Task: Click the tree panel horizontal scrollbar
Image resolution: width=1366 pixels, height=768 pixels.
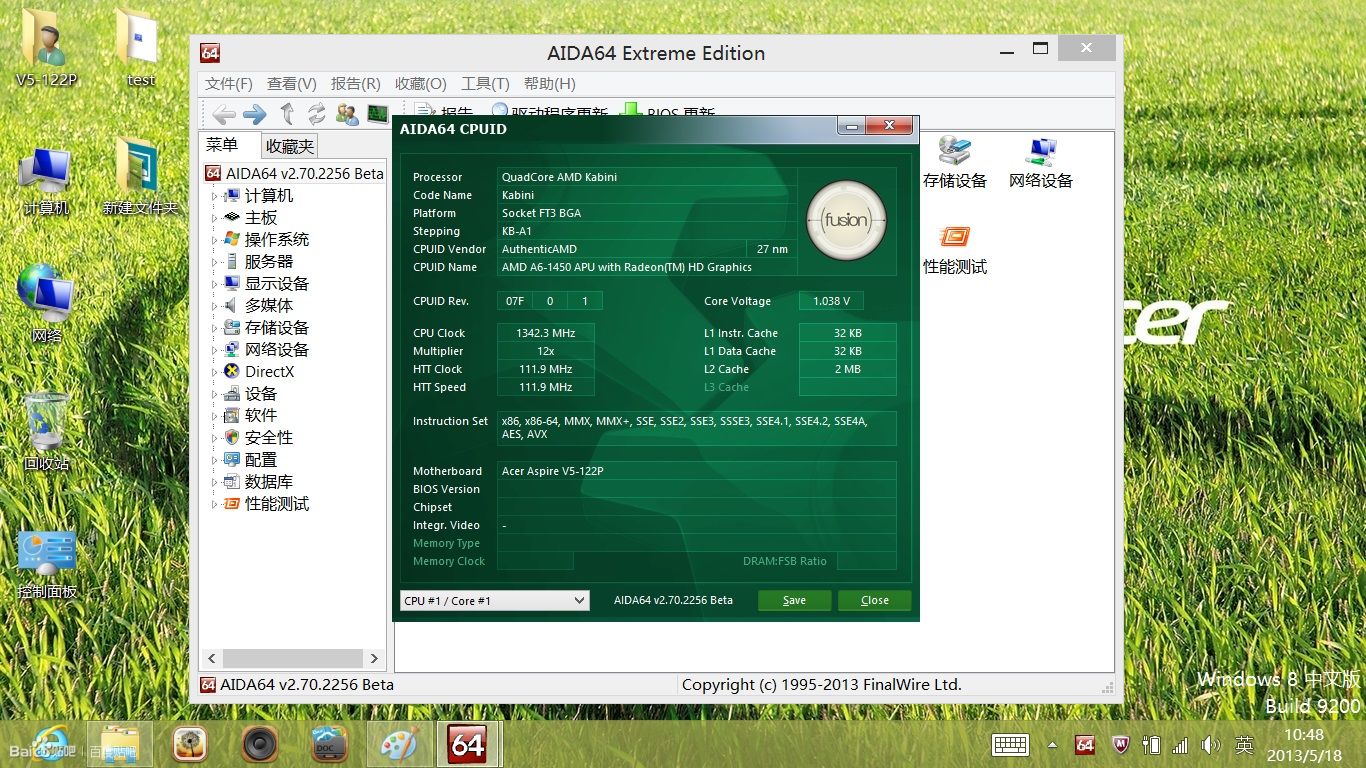Action: pyautogui.click(x=292, y=658)
